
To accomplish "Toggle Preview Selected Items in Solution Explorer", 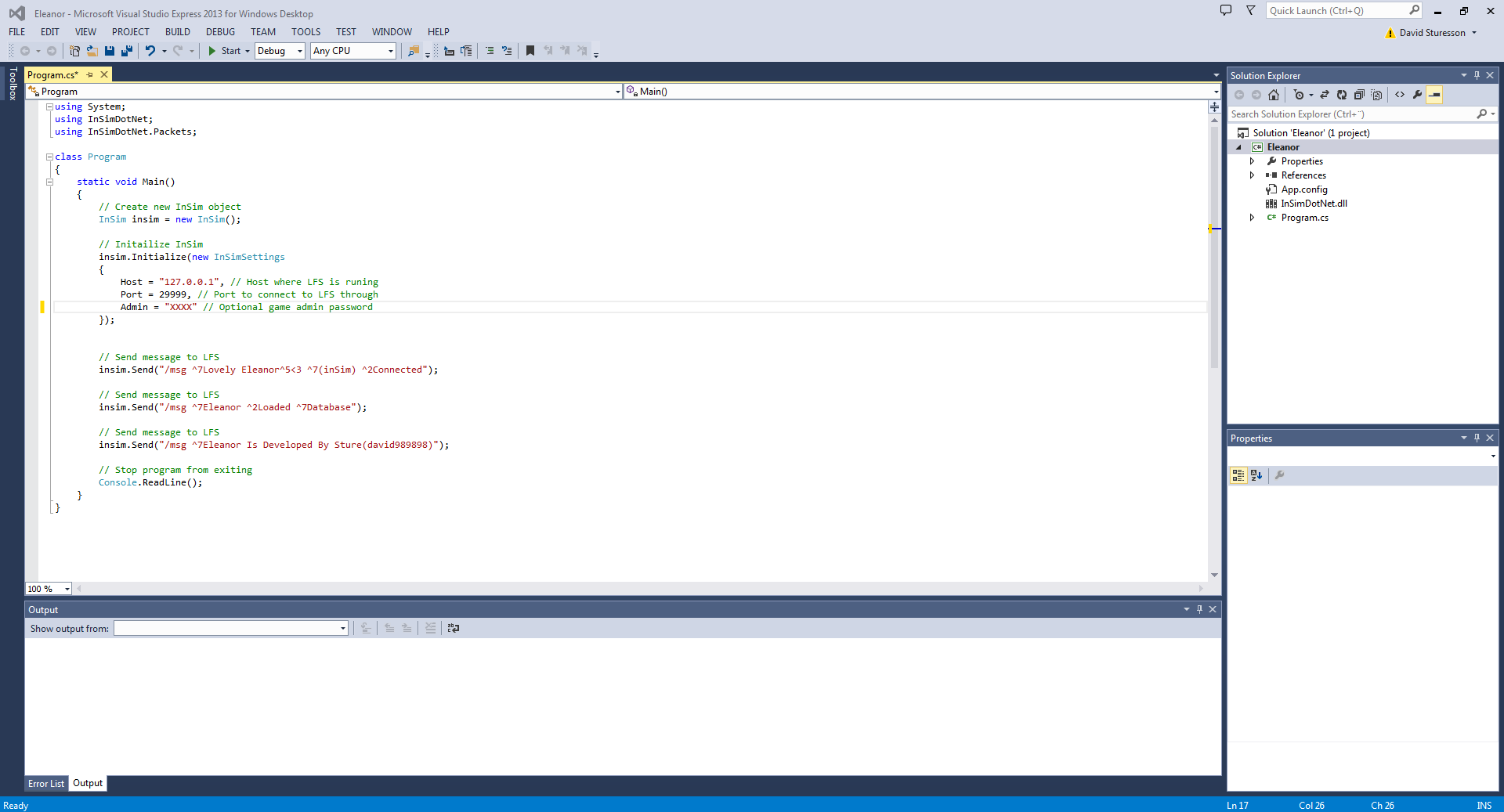I will [1434, 95].
